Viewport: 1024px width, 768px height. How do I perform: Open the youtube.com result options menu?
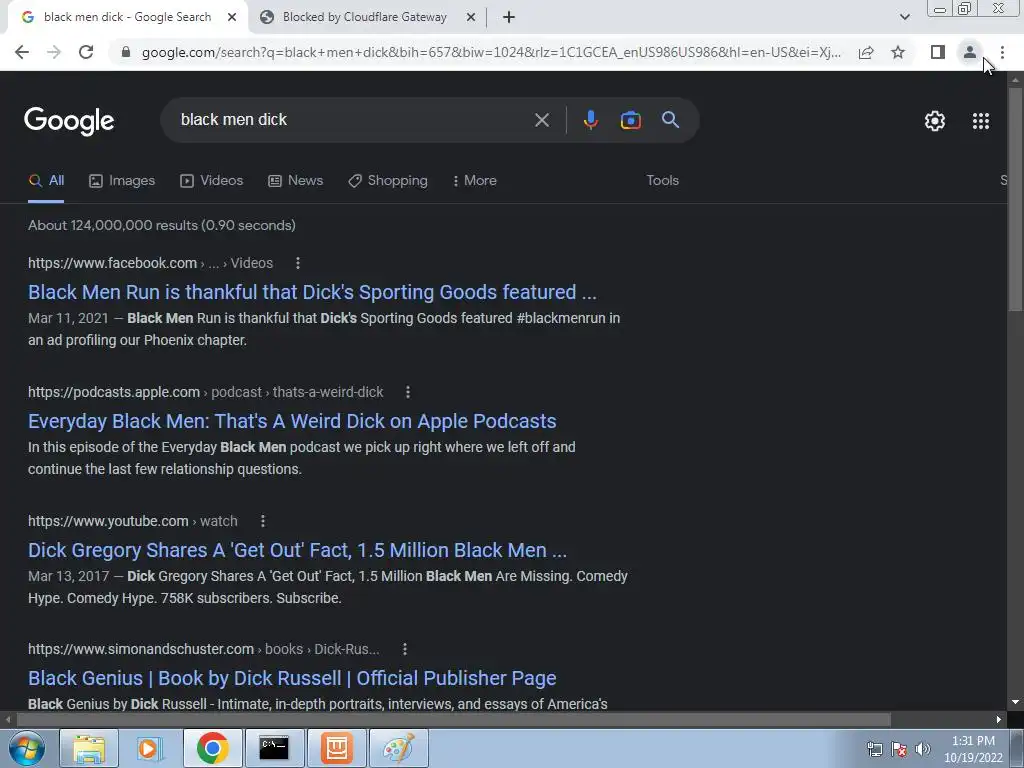(x=263, y=521)
